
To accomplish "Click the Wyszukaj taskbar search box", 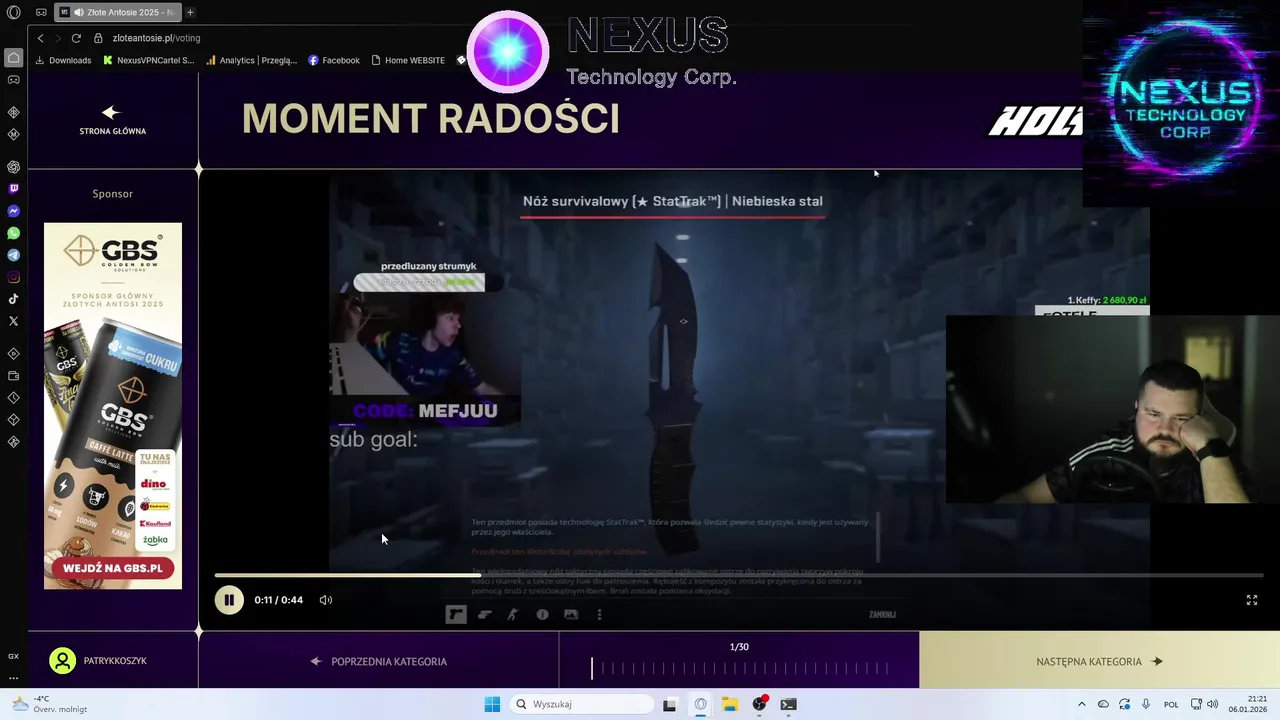I will pyautogui.click(x=582, y=704).
